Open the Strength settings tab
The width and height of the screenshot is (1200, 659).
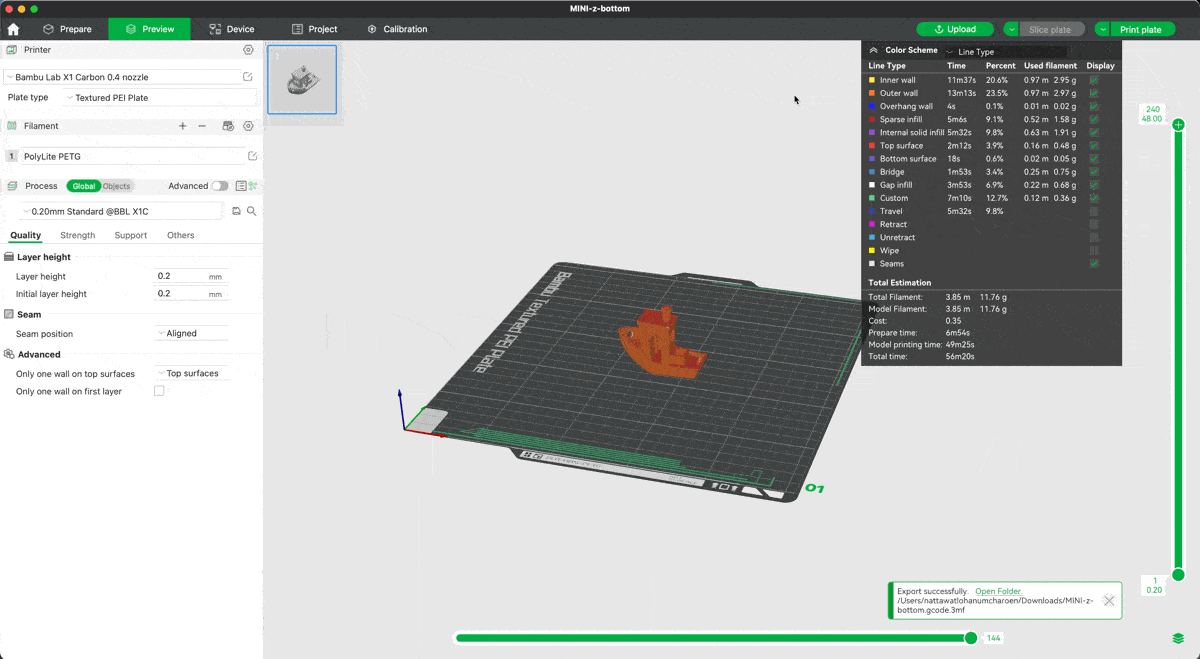pyautogui.click(x=77, y=236)
